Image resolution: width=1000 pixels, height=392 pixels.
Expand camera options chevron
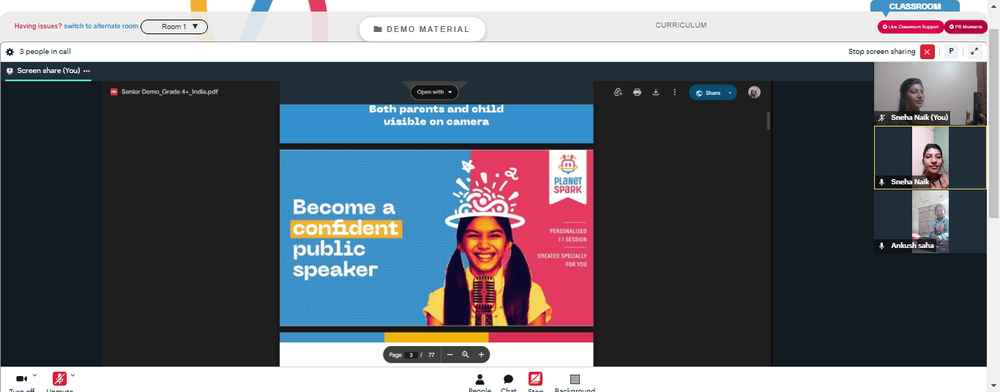(x=34, y=375)
